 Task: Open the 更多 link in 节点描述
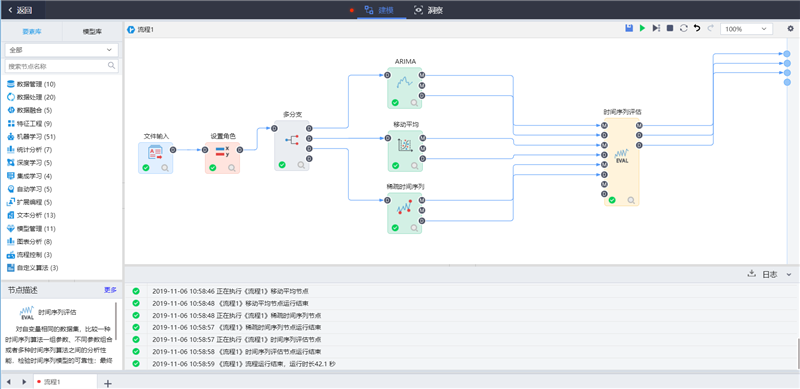[x=110, y=290]
